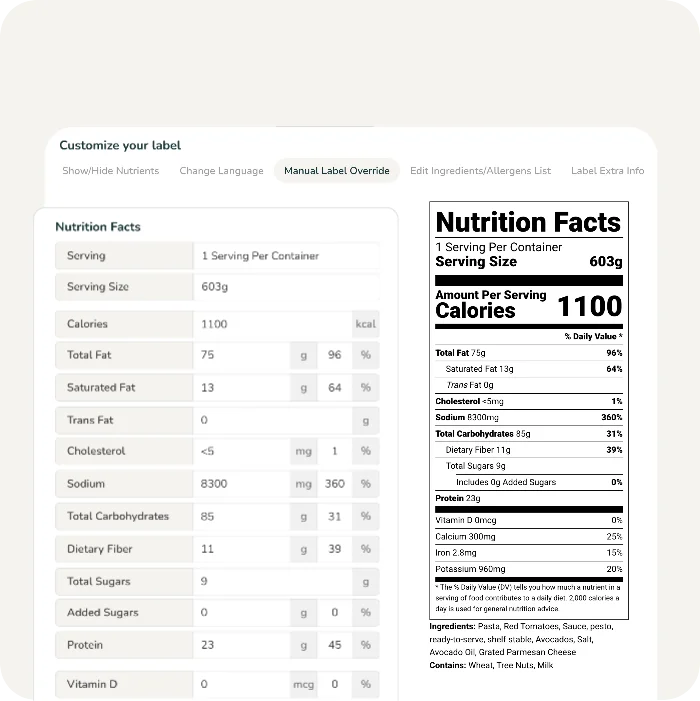The image size is (700, 701).
Task: Edit the Vitamin D mcg field
Action: click(241, 684)
